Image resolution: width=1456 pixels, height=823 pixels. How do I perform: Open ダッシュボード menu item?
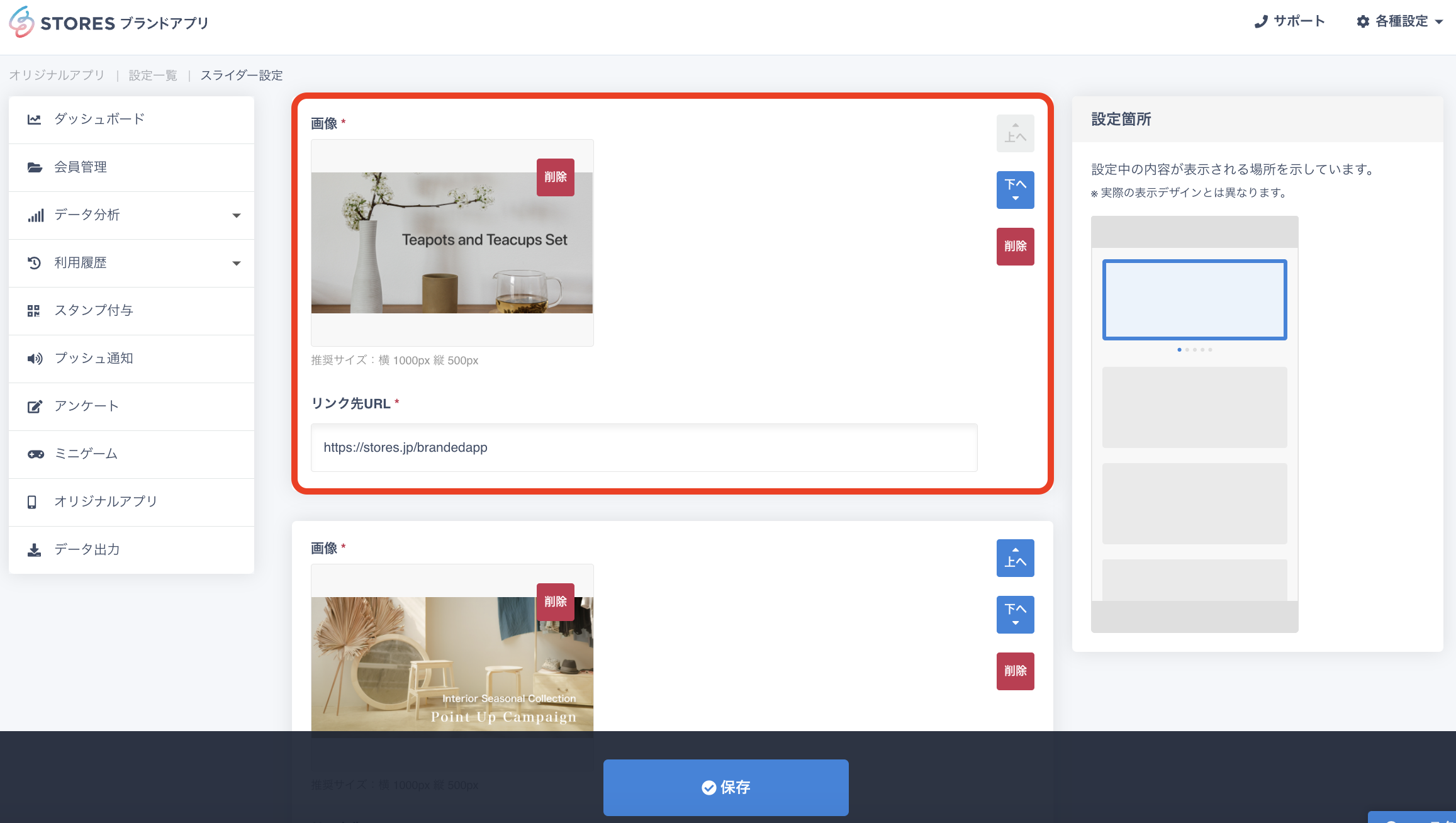(132, 120)
